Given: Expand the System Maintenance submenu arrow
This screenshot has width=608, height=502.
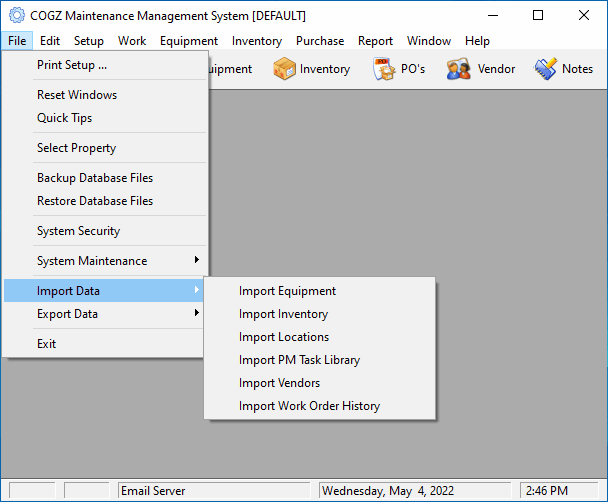Looking at the screenshot, I should pyautogui.click(x=197, y=260).
